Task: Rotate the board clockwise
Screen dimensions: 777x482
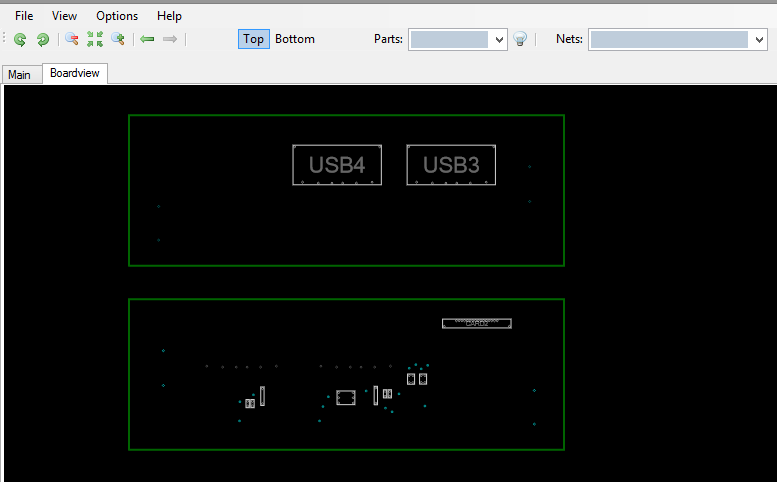Action: coord(43,39)
